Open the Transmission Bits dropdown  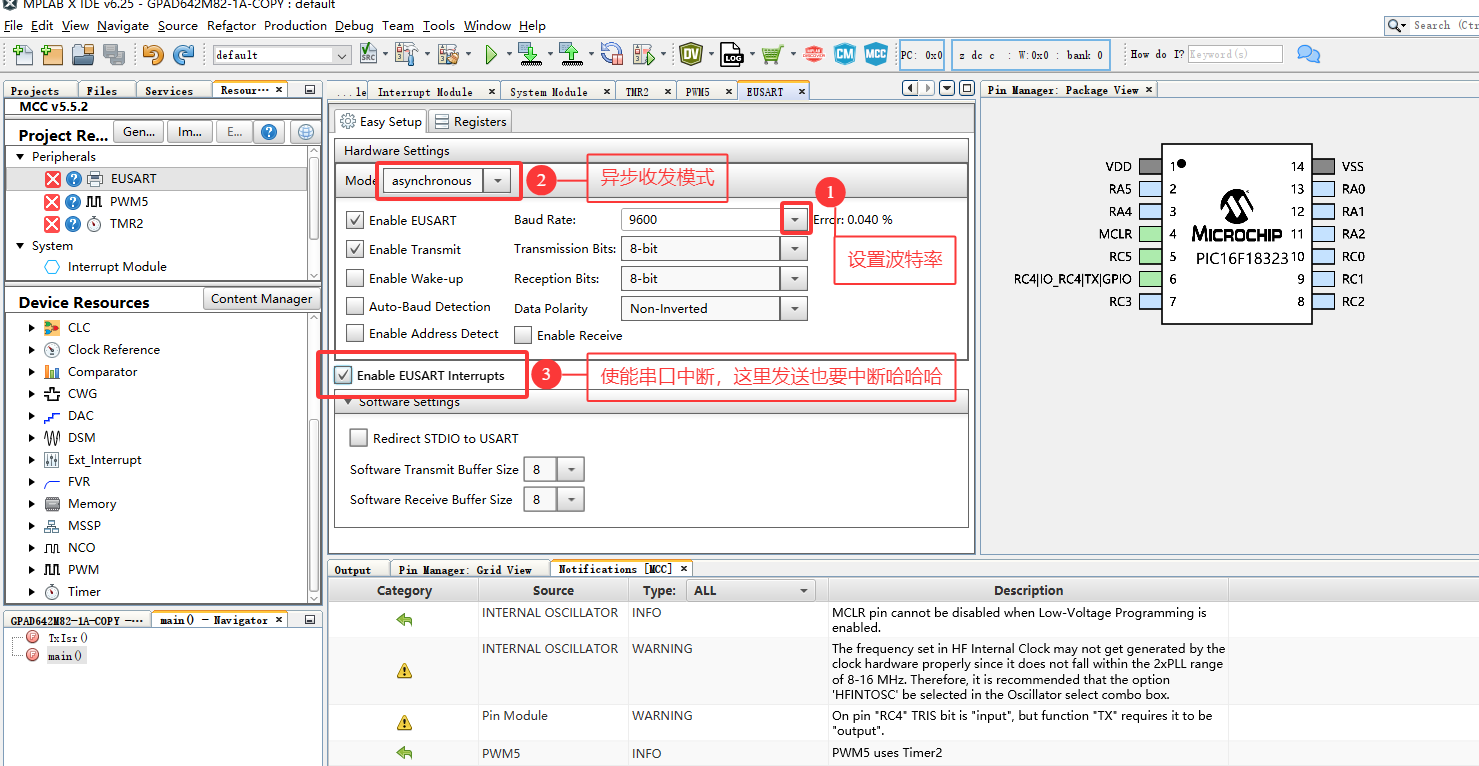tap(795, 249)
